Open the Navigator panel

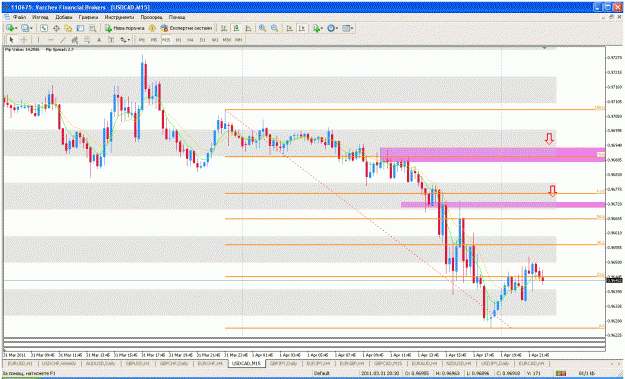[x=68, y=28]
